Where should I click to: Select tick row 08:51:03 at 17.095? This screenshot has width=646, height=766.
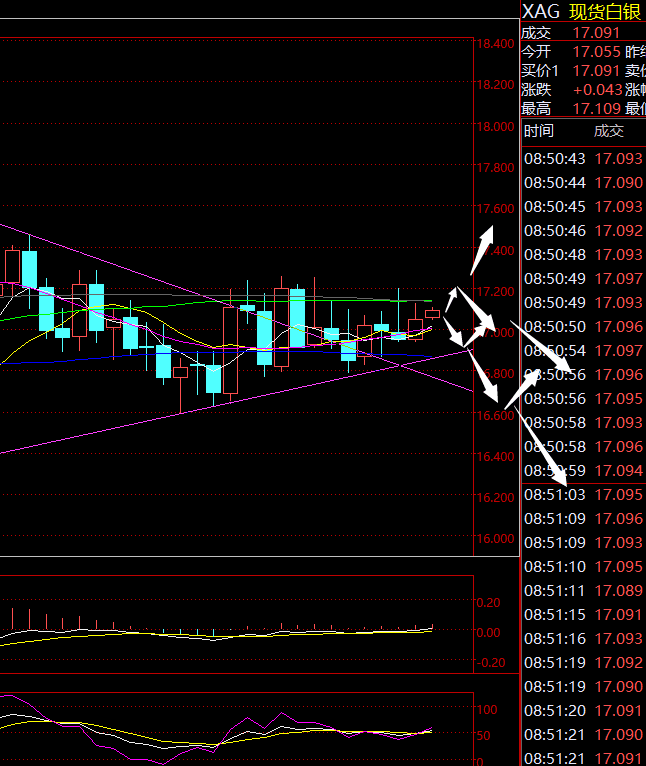click(583, 494)
